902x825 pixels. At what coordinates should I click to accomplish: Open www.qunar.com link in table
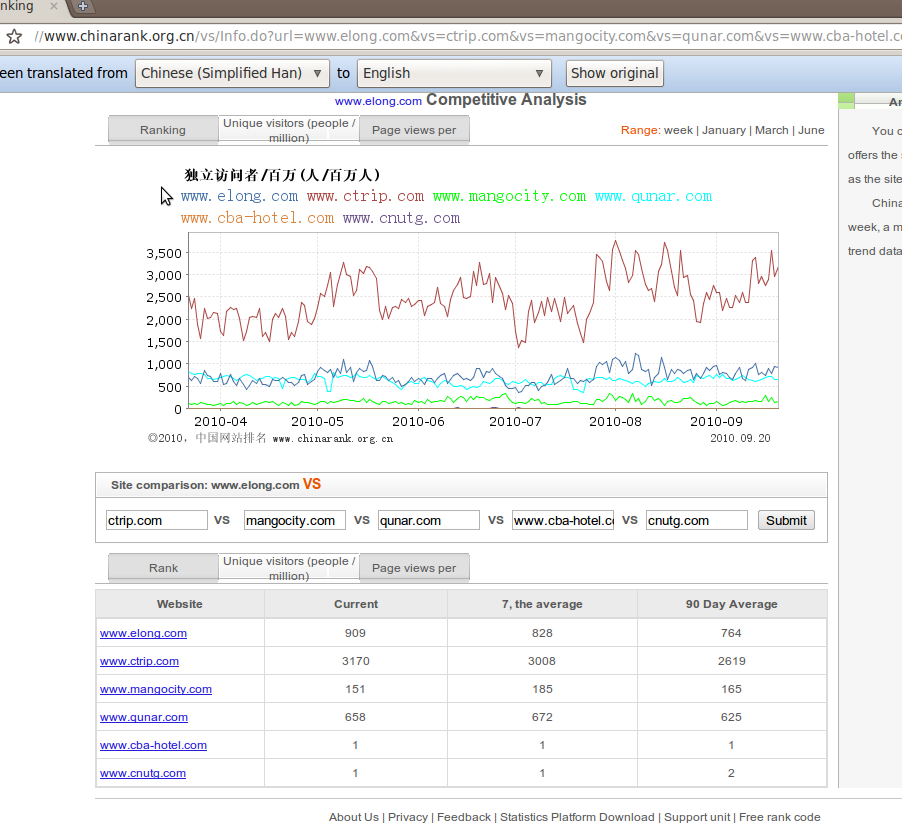click(144, 717)
